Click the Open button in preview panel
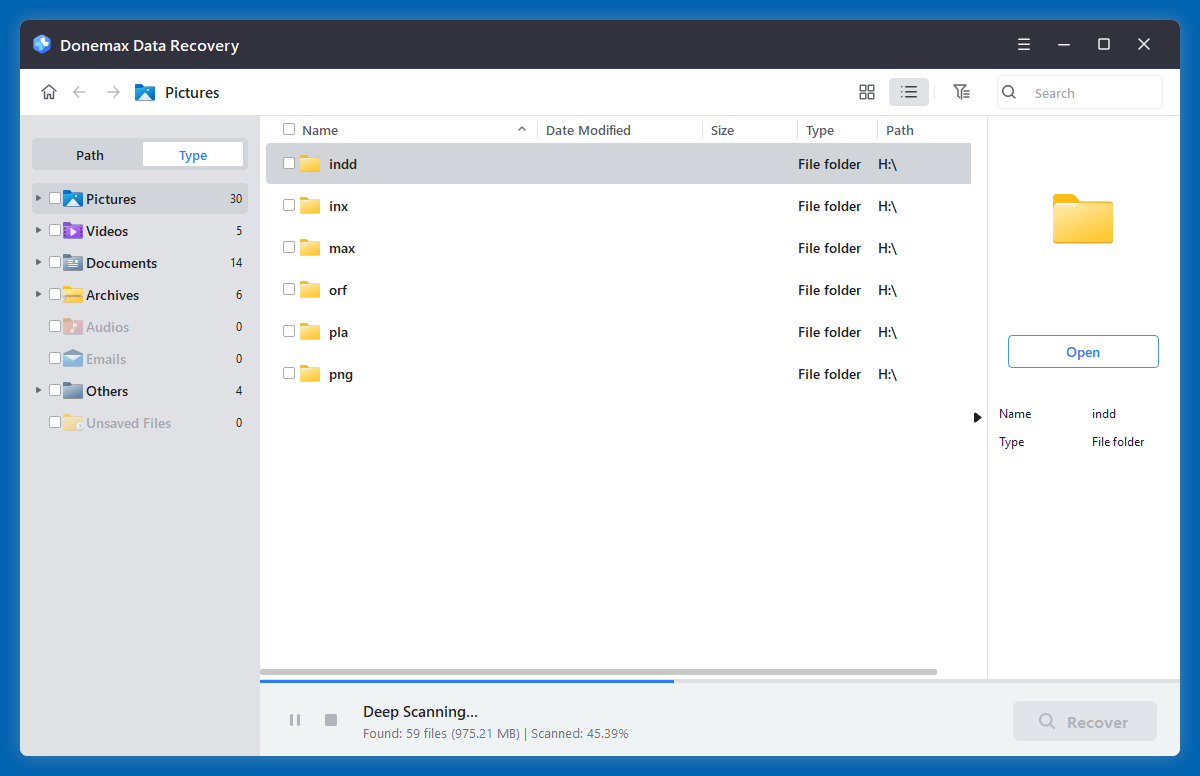This screenshot has width=1200, height=776. point(1083,351)
